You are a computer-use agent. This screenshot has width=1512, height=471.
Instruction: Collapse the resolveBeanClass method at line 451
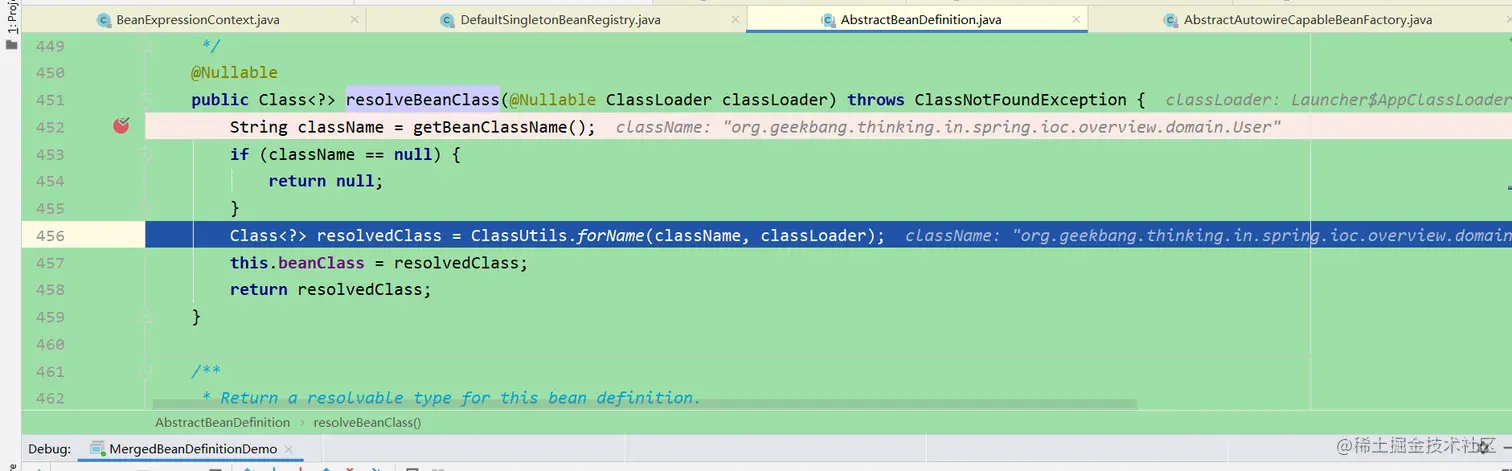click(x=145, y=100)
